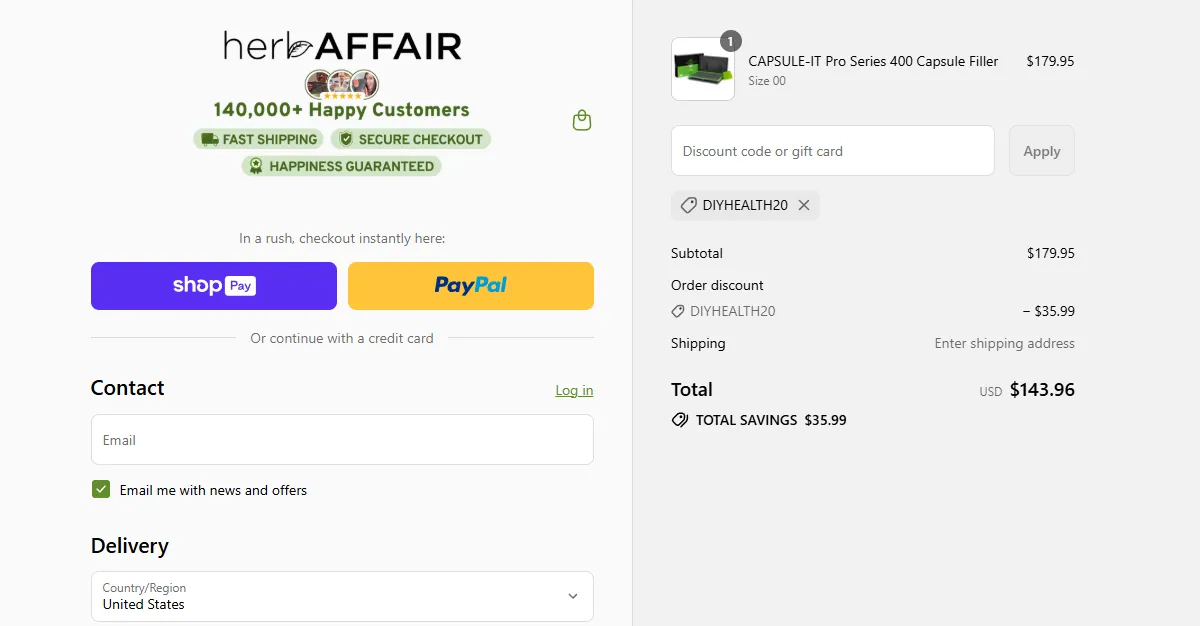Click the SECURE CHECKOUT shield icon
Image resolution: width=1200 pixels, height=626 pixels.
coord(348,139)
